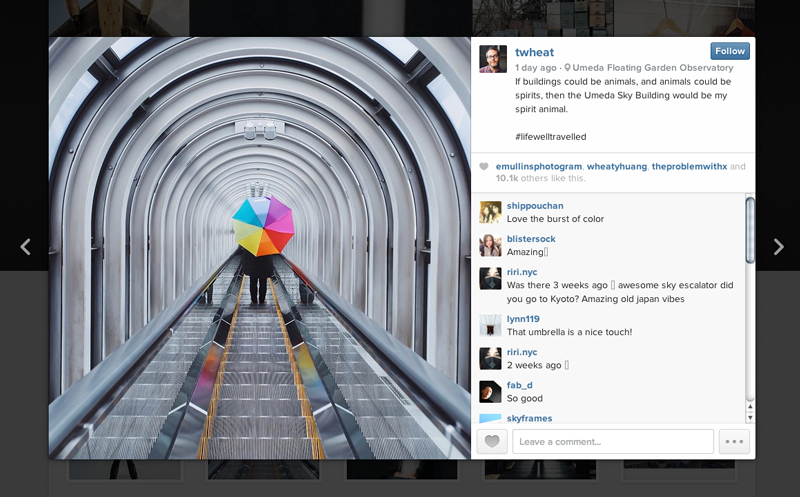800x497 pixels.
Task: View theproblemwithx's profile from likes
Action: tap(688, 166)
